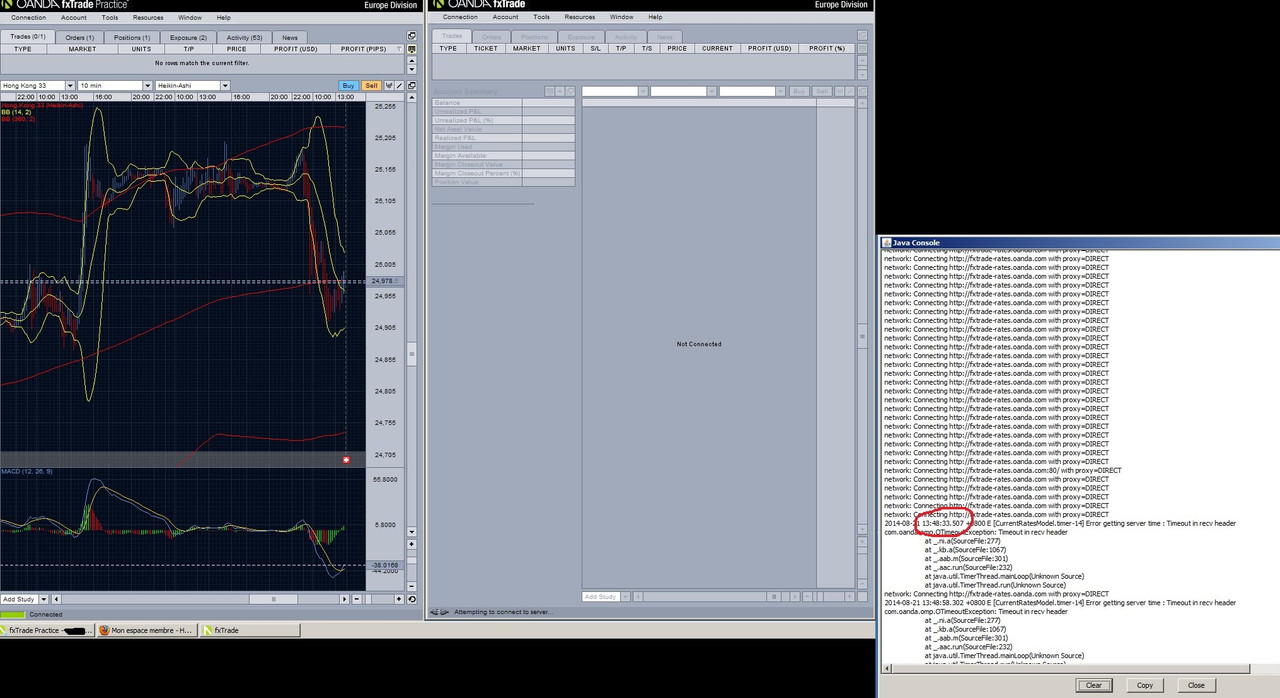Switch to the Positions (1) tab
This screenshot has width=1280, height=698.
[133, 37]
